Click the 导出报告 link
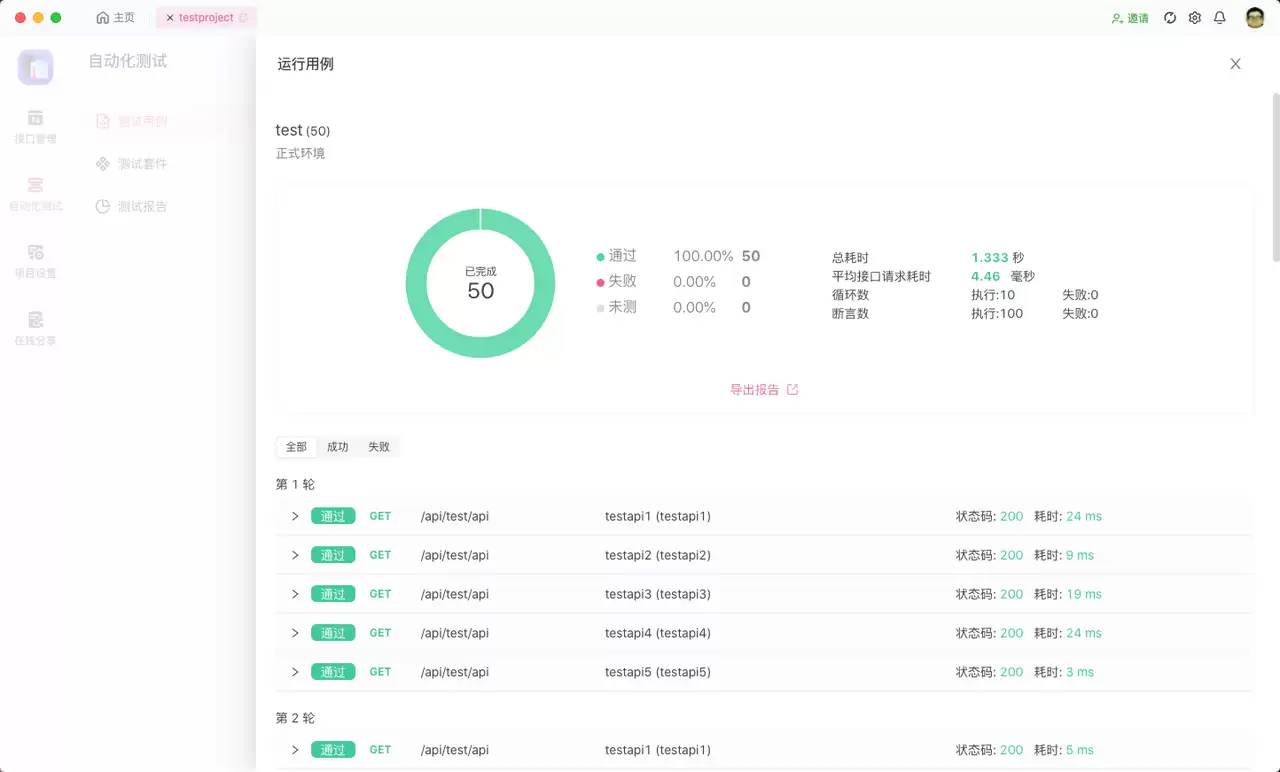Viewport: 1280px width, 772px height. coord(754,390)
